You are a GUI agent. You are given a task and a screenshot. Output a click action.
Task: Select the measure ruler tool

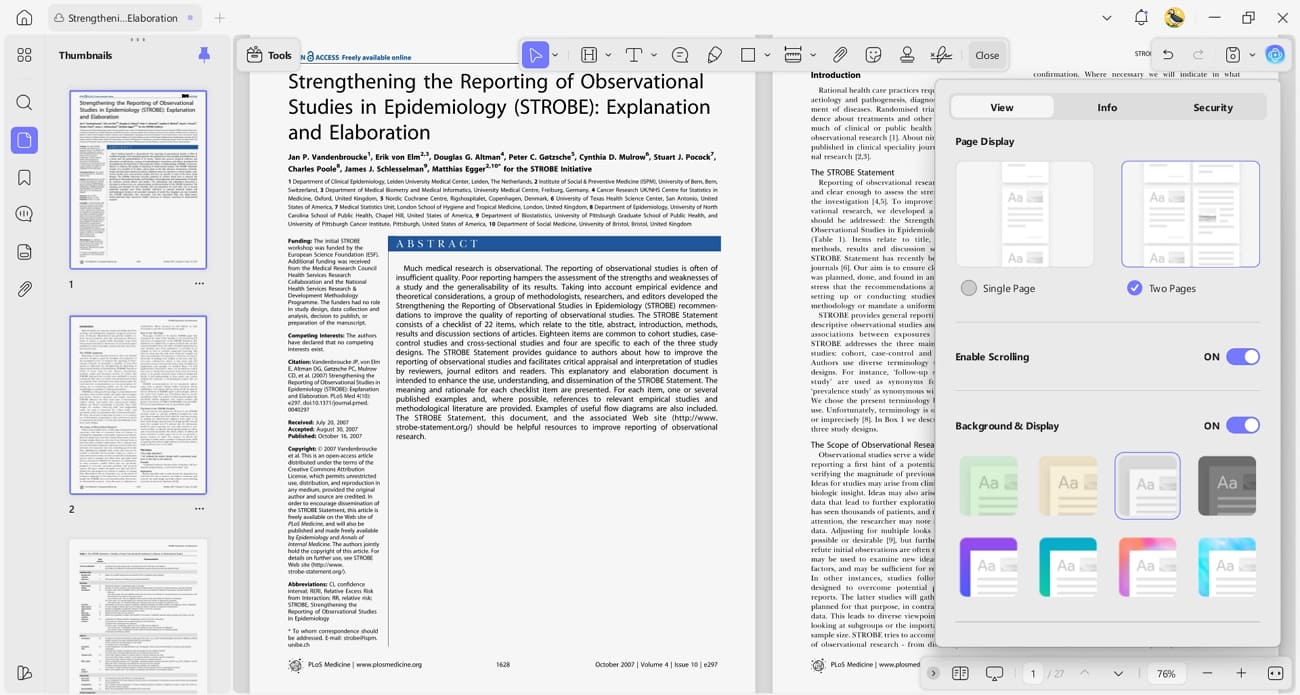(x=793, y=55)
